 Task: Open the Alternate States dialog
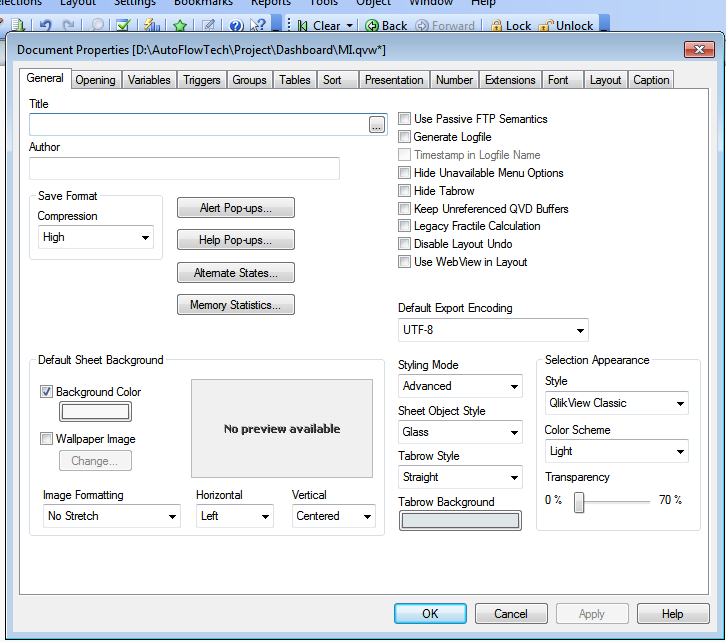(x=236, y=273)
